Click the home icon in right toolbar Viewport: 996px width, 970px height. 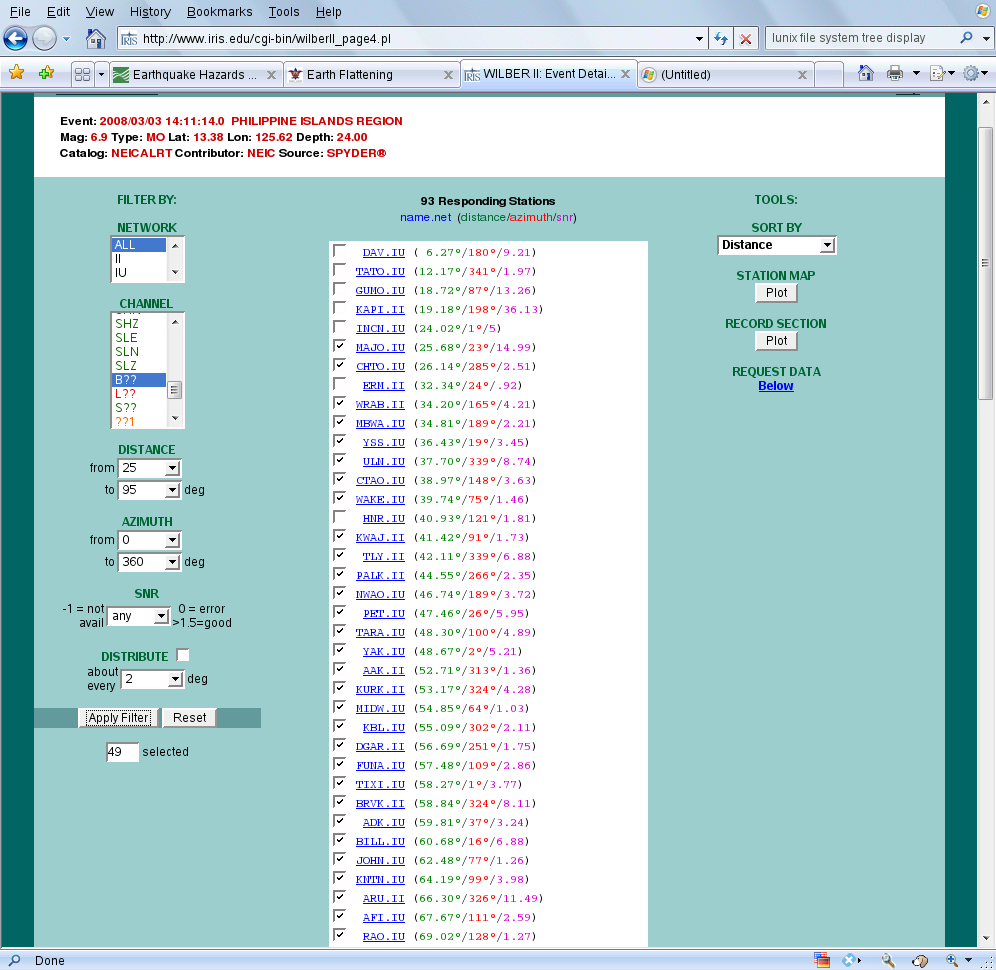[865, 73]
